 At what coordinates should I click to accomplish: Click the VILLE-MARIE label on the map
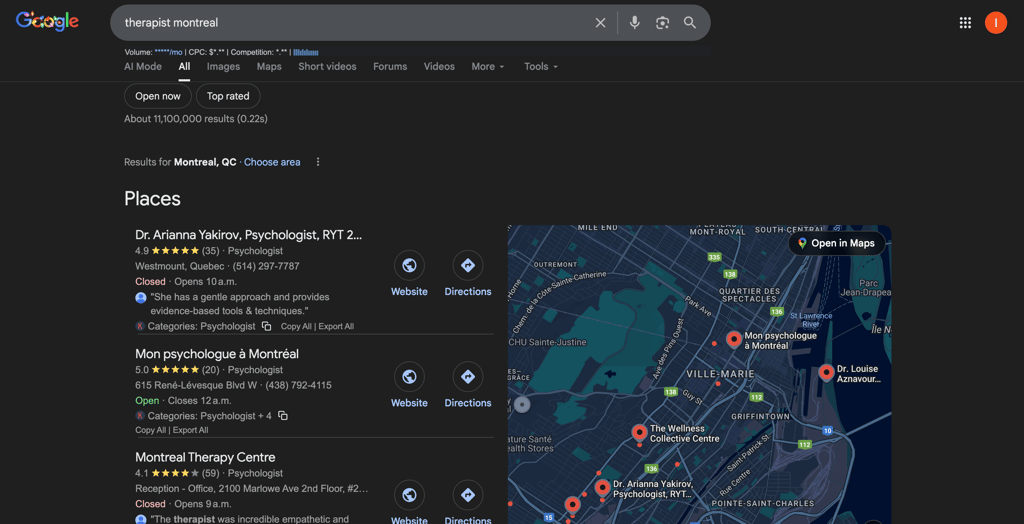point(720,374)
